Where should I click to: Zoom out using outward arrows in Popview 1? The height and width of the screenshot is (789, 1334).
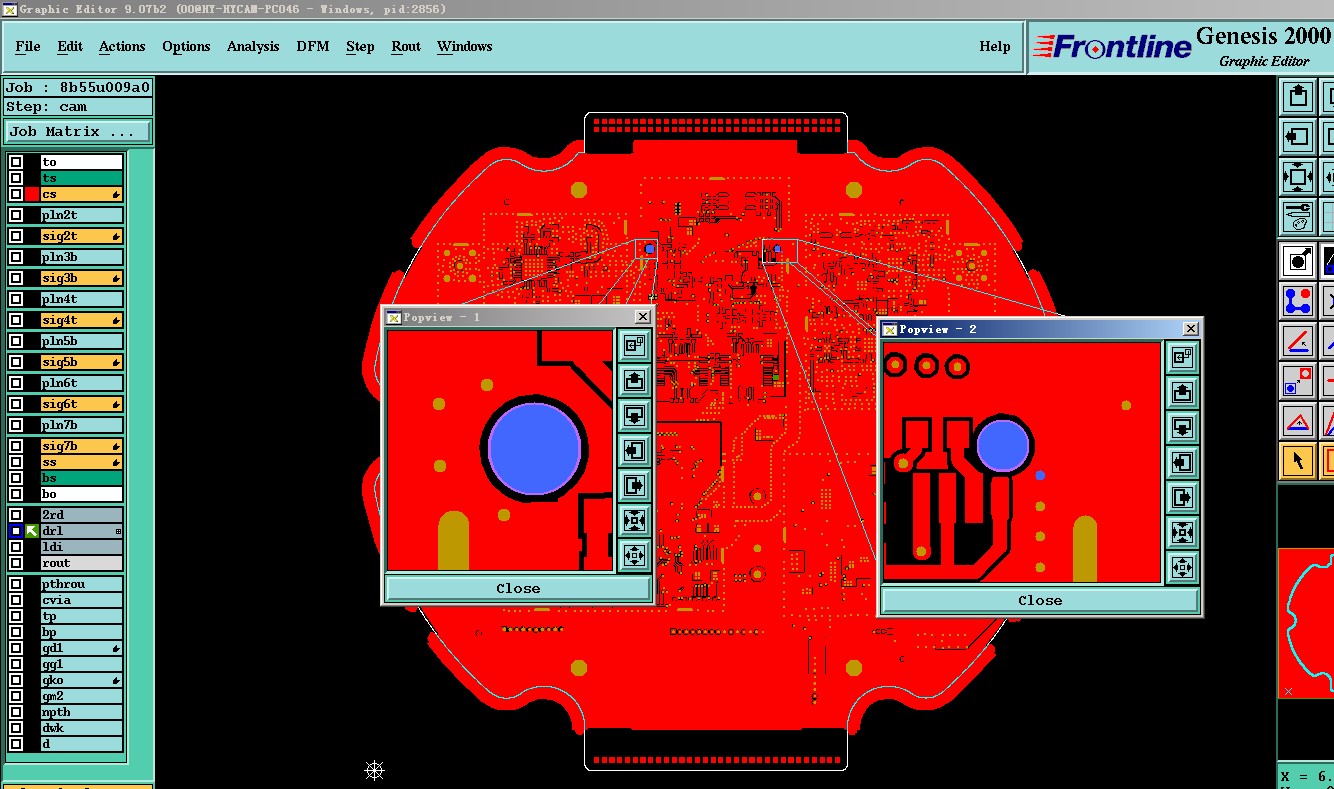click(634, 556)
